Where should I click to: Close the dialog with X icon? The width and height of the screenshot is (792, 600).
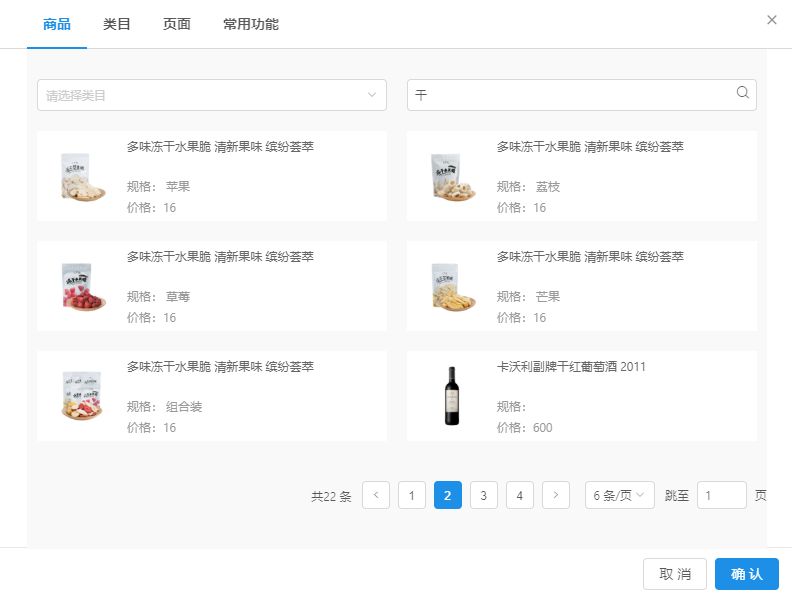771,20
